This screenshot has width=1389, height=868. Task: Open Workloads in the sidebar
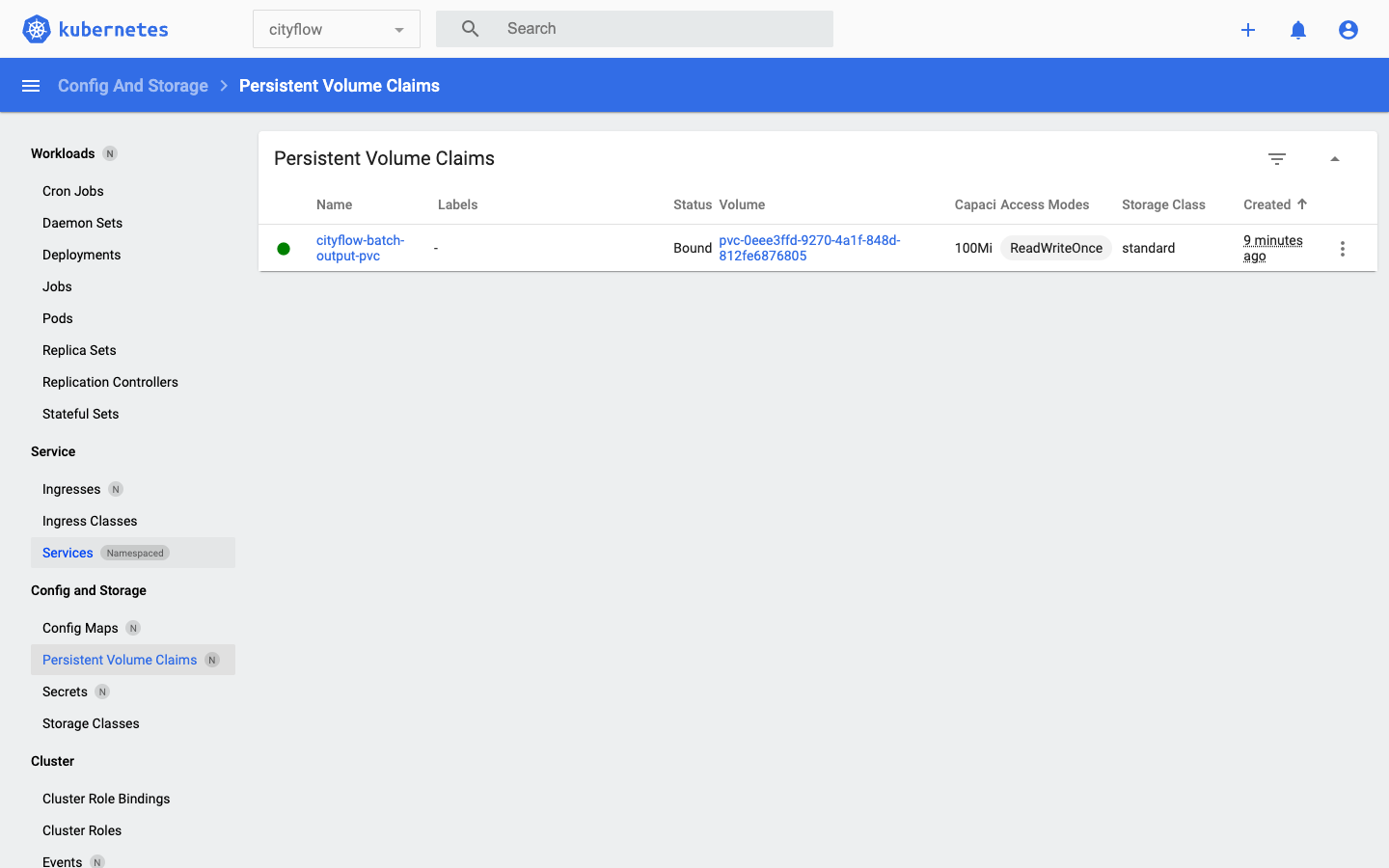tap(63, 153)
